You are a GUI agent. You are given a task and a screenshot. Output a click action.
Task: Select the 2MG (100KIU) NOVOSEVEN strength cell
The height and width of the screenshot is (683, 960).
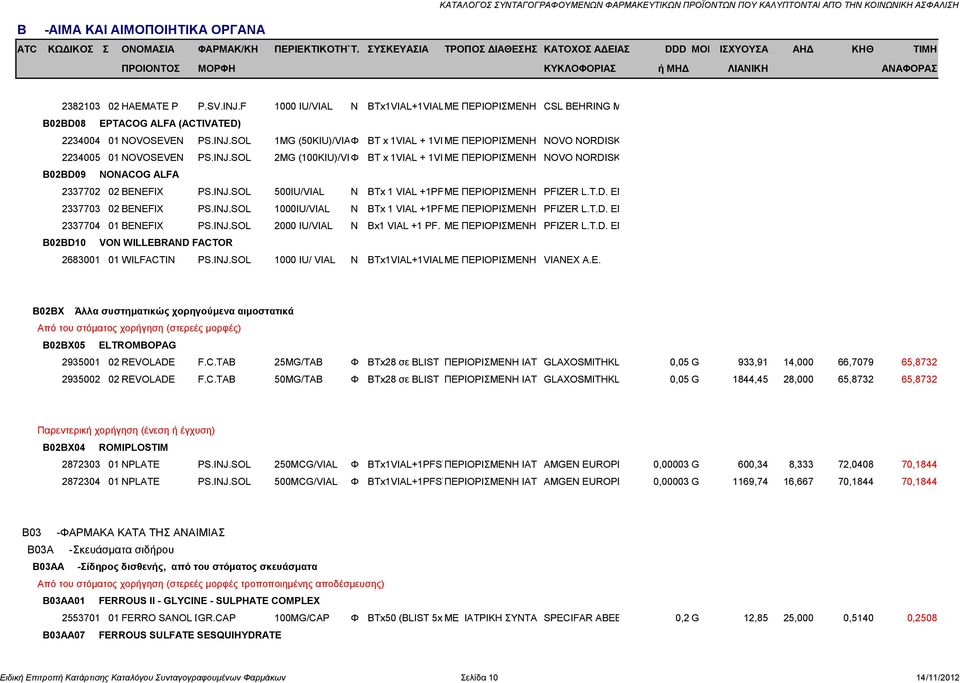click(312, 157)
